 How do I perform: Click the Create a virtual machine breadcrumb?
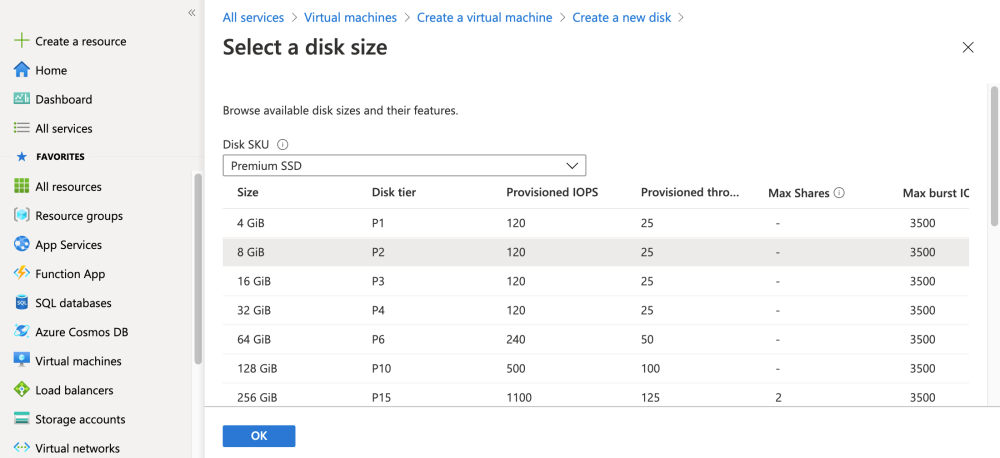484,17
